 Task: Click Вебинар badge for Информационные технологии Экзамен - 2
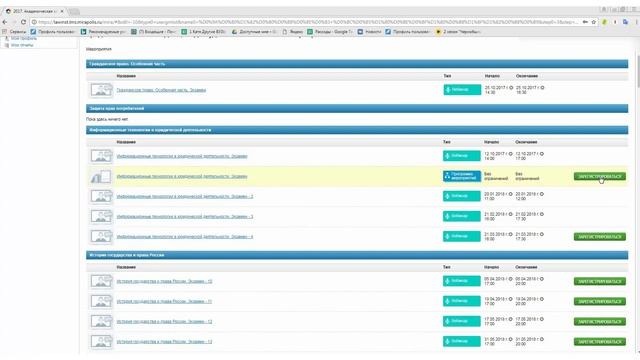tap(462, 196)
